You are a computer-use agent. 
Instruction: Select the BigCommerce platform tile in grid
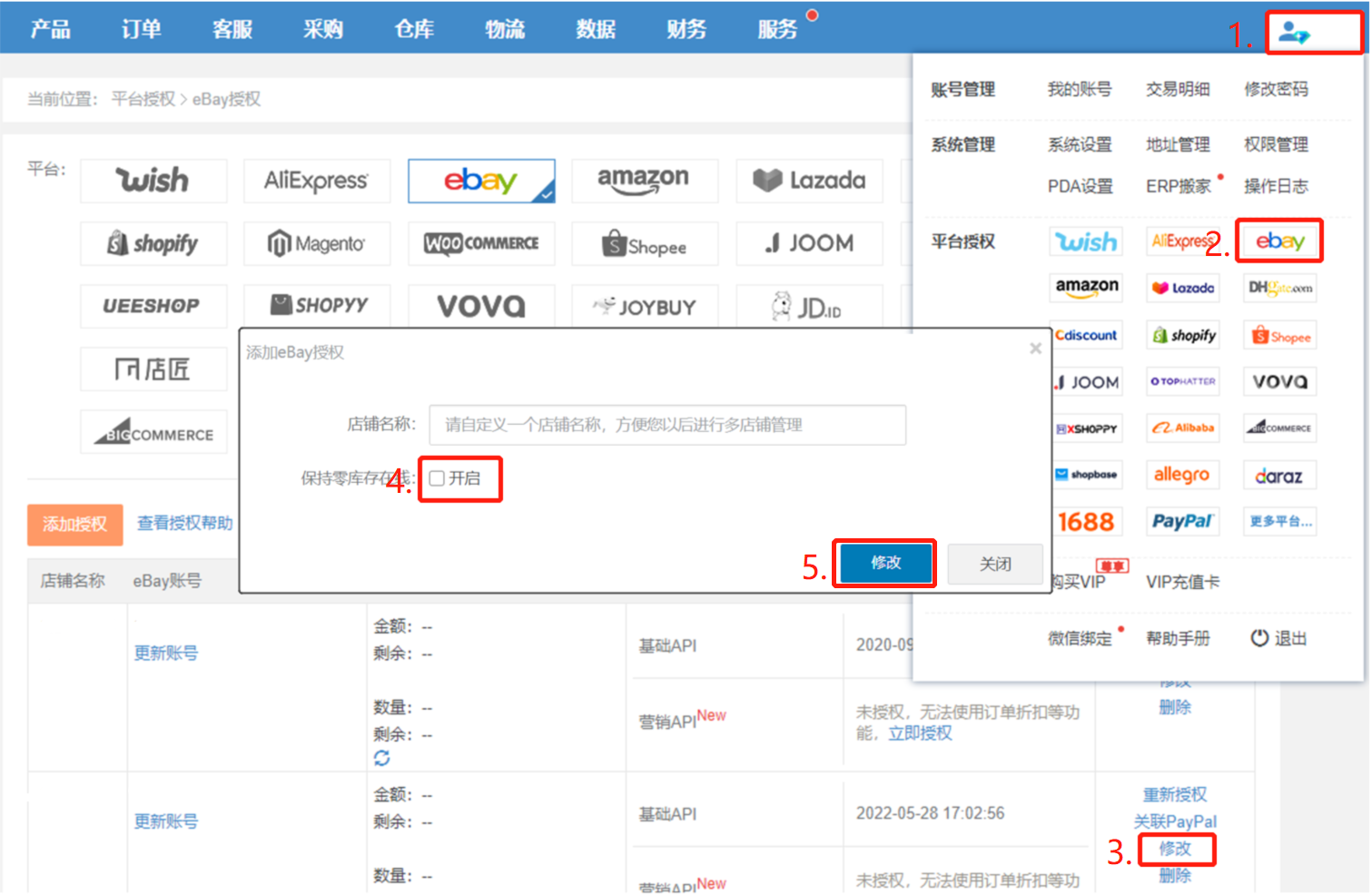(x=153, y=432)
